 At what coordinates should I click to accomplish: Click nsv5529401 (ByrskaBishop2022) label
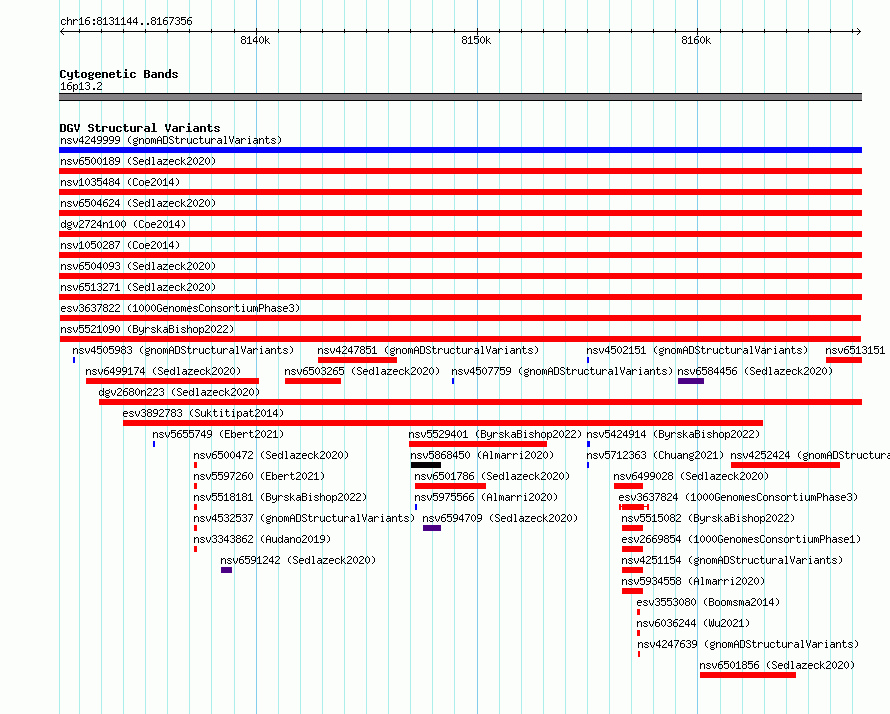[496, 434]
